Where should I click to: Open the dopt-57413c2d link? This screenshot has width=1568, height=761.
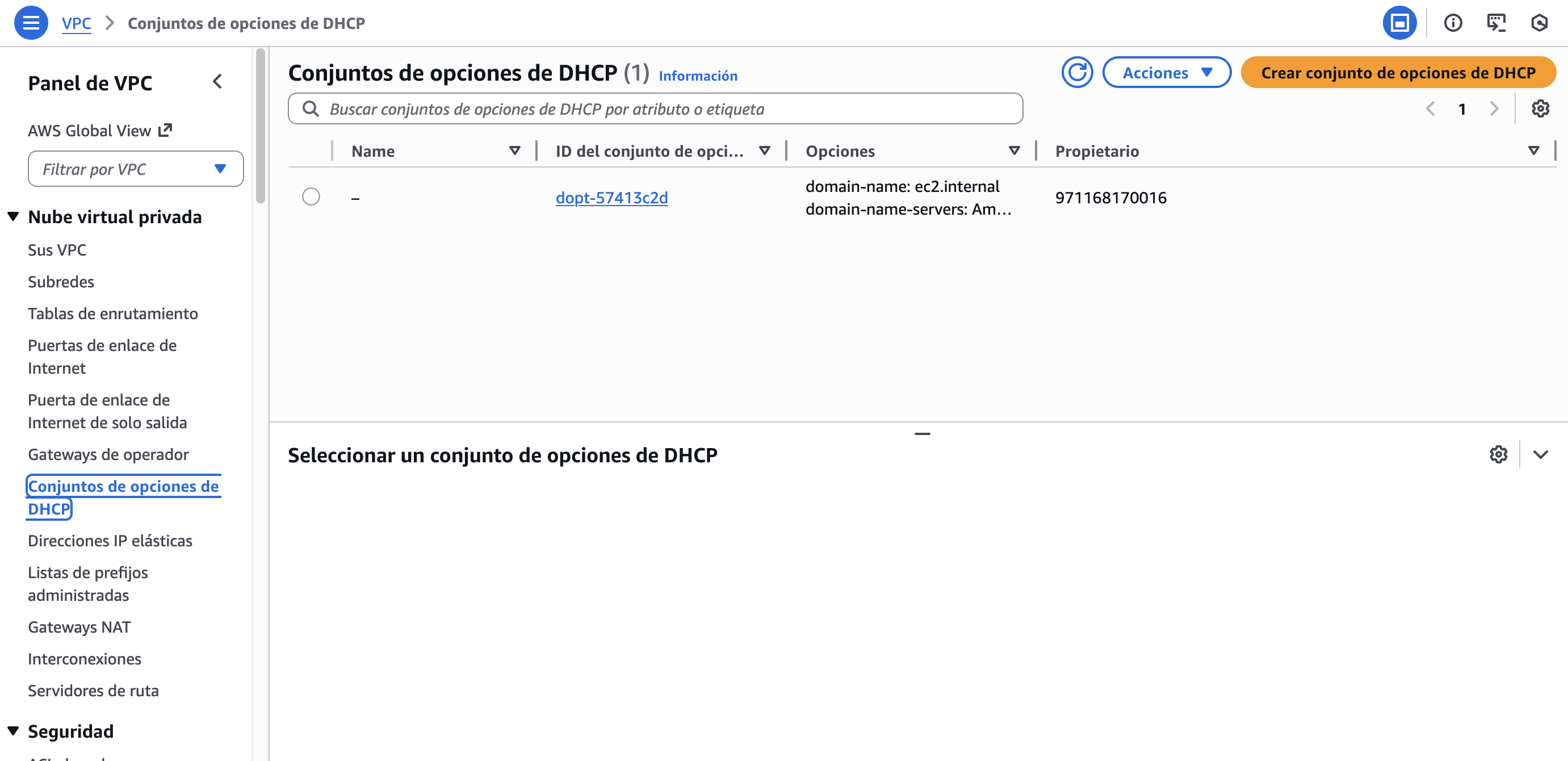(611, 198)
